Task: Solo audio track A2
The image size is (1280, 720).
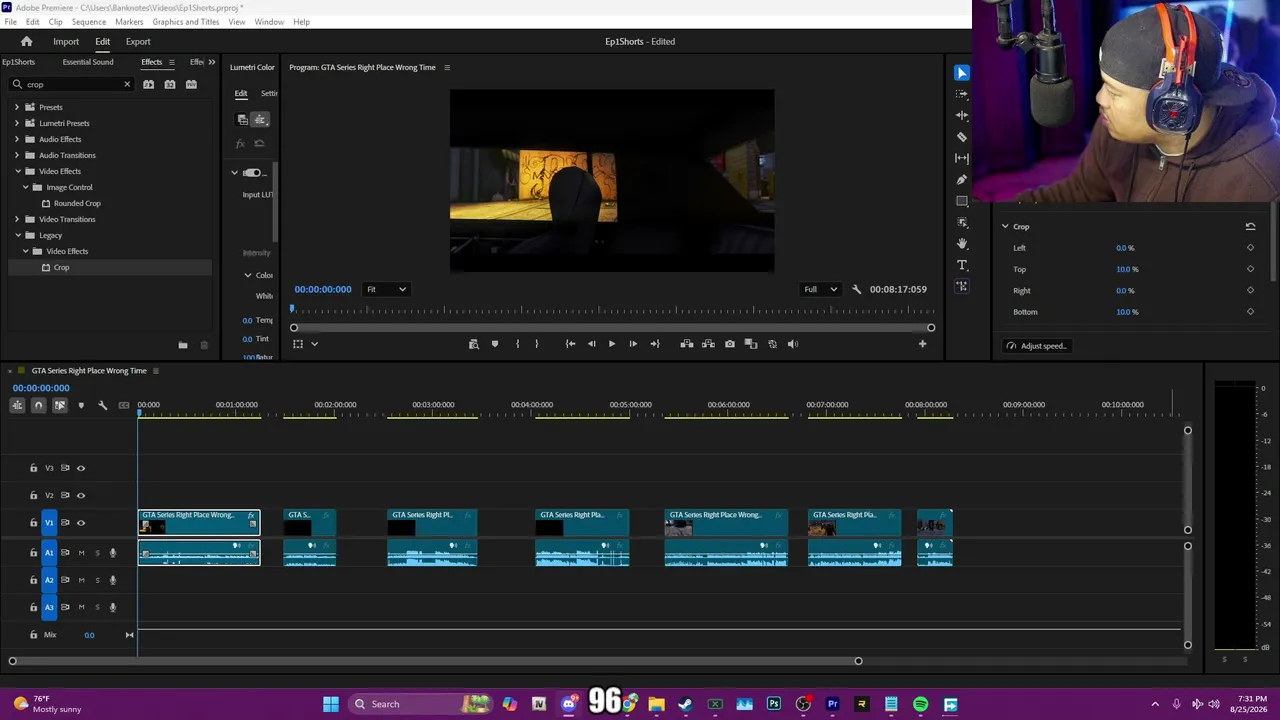Action: tap(97, 580)
